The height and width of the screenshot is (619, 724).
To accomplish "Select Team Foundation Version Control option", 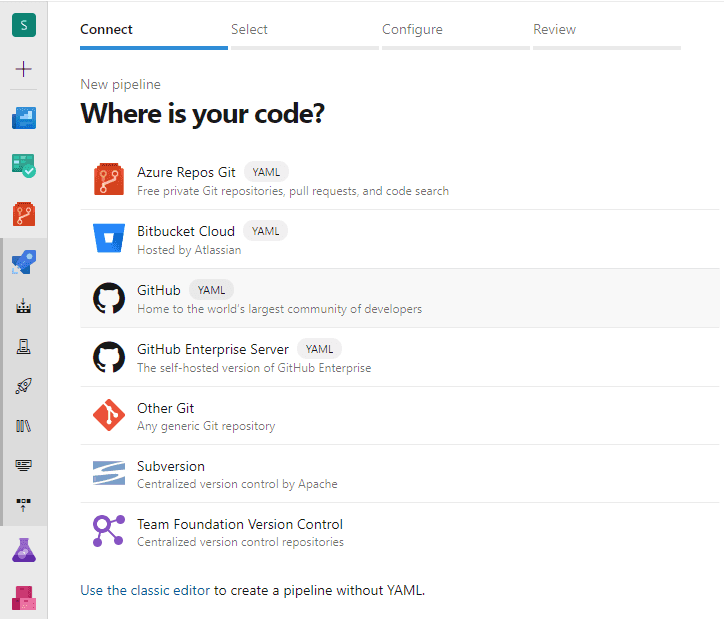I will coord(399,532).
